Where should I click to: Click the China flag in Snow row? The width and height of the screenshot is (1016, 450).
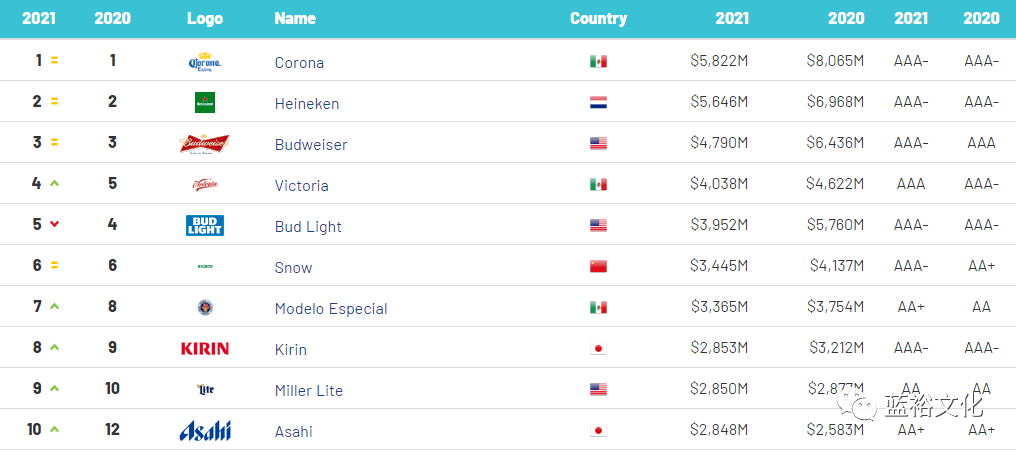point(598,267)
